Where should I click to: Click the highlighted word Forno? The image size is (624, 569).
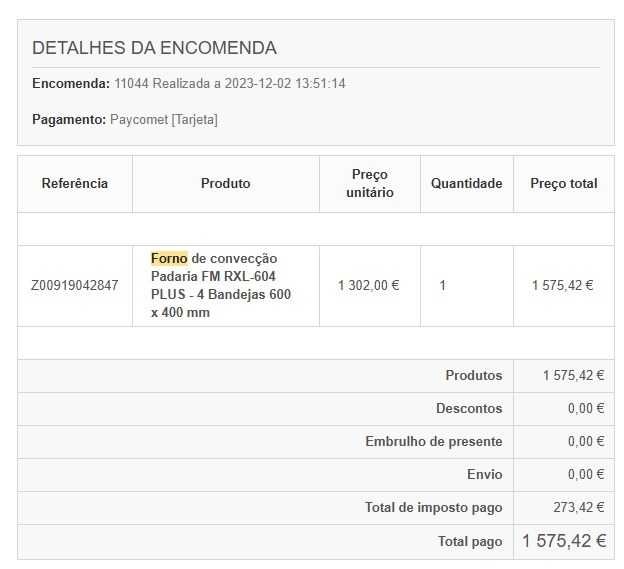pyautogui.click(x=169, y=259)
